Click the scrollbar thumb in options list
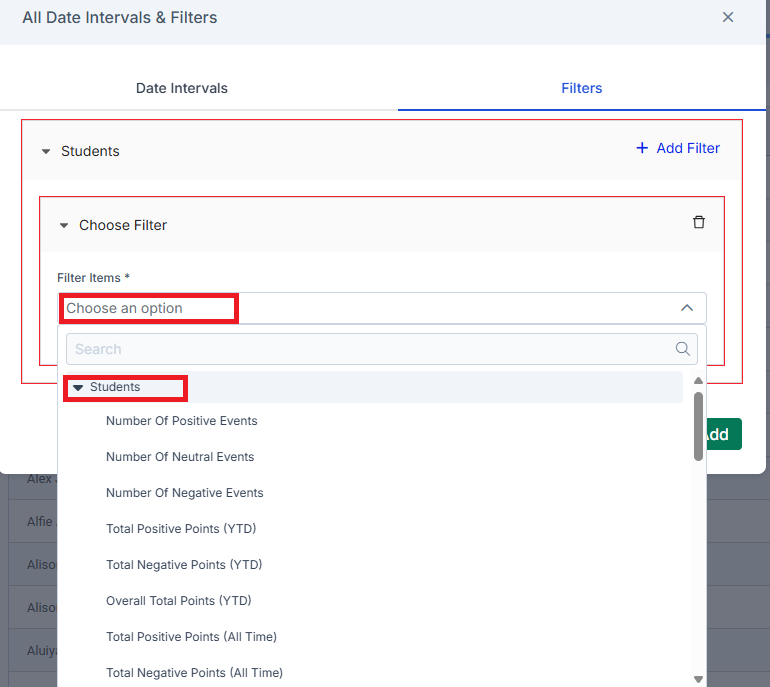The height and width of the screenshot is (687, 770). (698, 426)
